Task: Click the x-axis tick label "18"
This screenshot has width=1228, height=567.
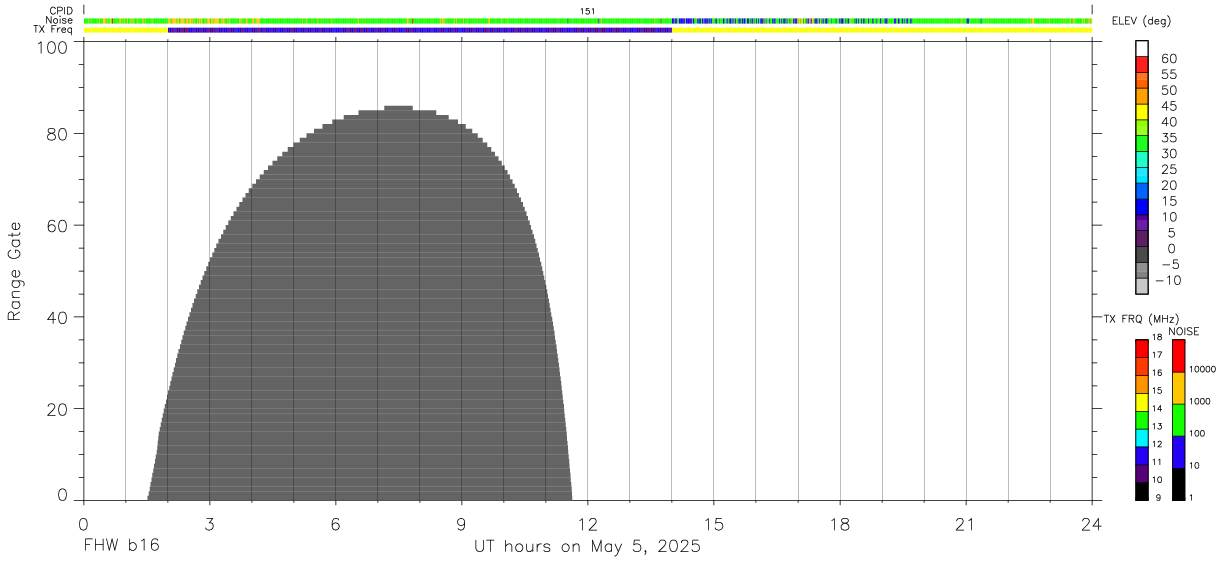Action: pyautogui.click(x=840, y=523)
